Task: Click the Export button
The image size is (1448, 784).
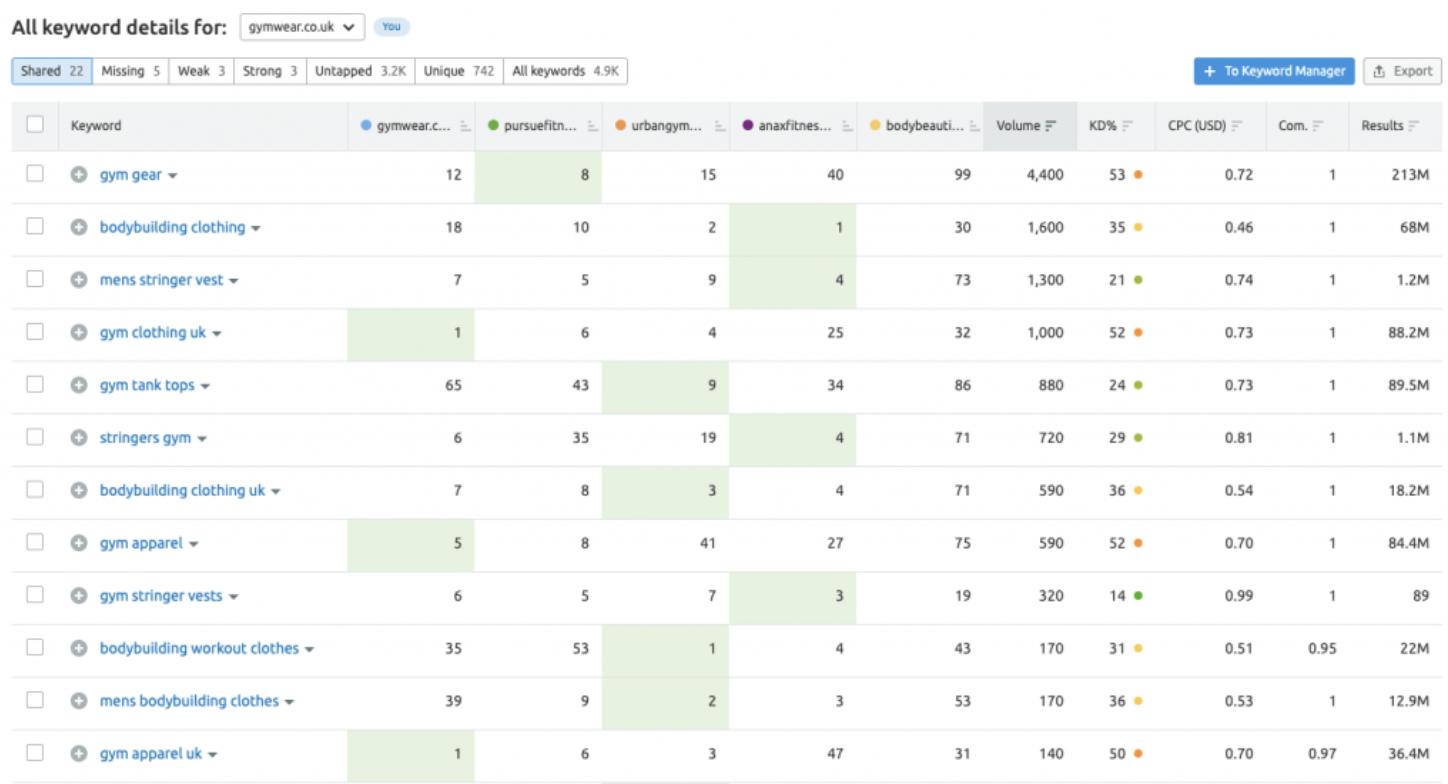Action: tap(1402, 71)
